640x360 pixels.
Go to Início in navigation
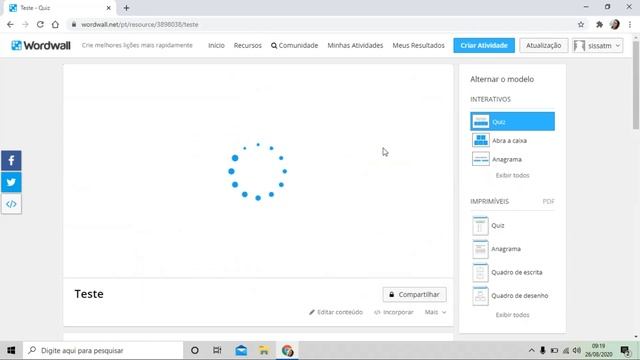[x=216, y=45]
